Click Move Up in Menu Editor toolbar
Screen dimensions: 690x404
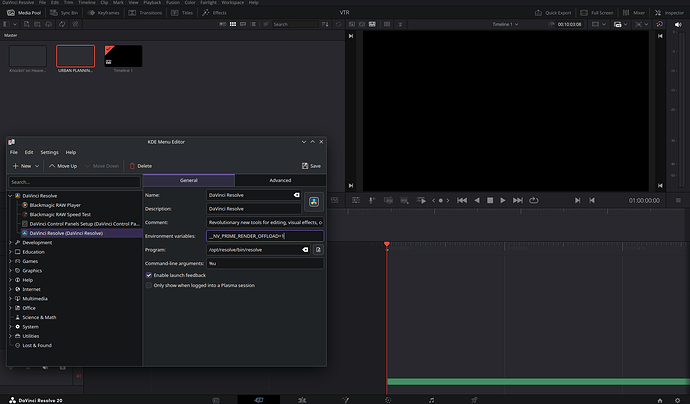click(63, 166)
